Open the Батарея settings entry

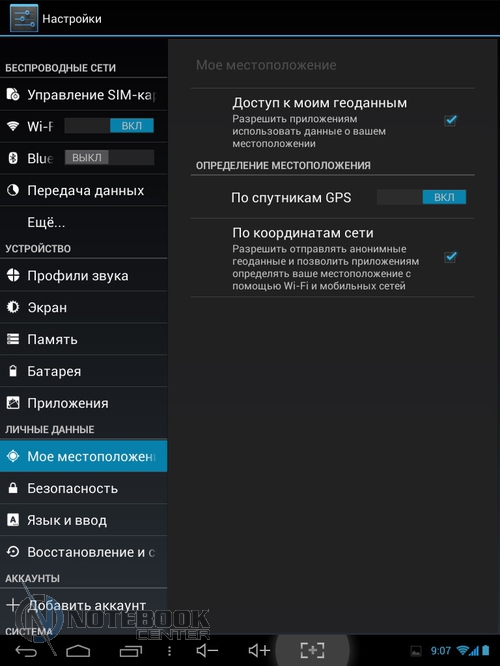84,371
